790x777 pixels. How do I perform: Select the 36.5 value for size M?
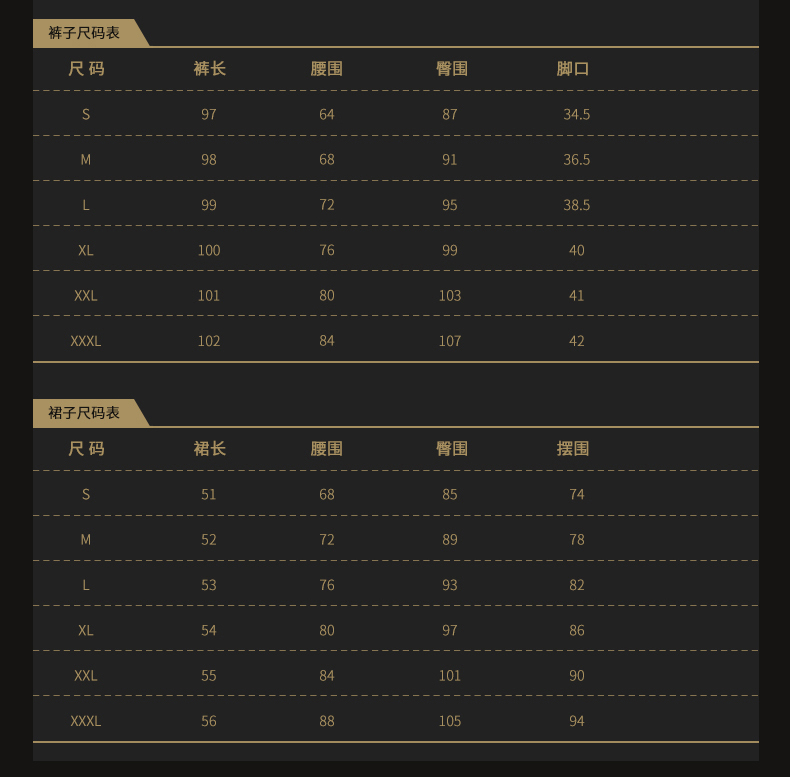pyautogui.click(x=576, y=160)
